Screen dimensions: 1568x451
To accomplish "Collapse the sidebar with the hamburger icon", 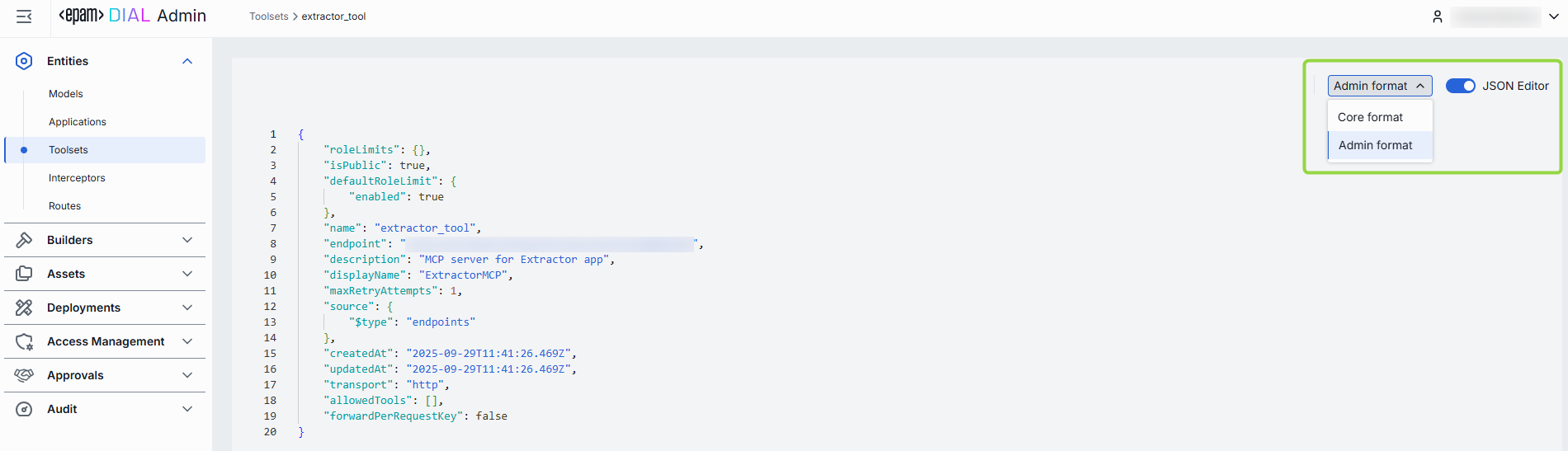I will point(24,16).
